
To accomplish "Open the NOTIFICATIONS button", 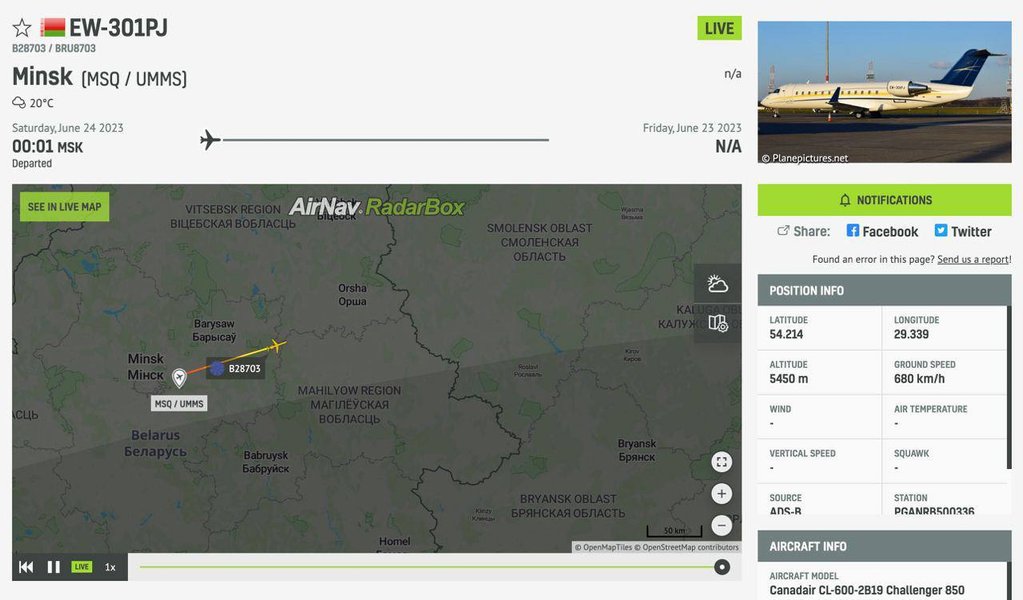I will pos(884,200).
